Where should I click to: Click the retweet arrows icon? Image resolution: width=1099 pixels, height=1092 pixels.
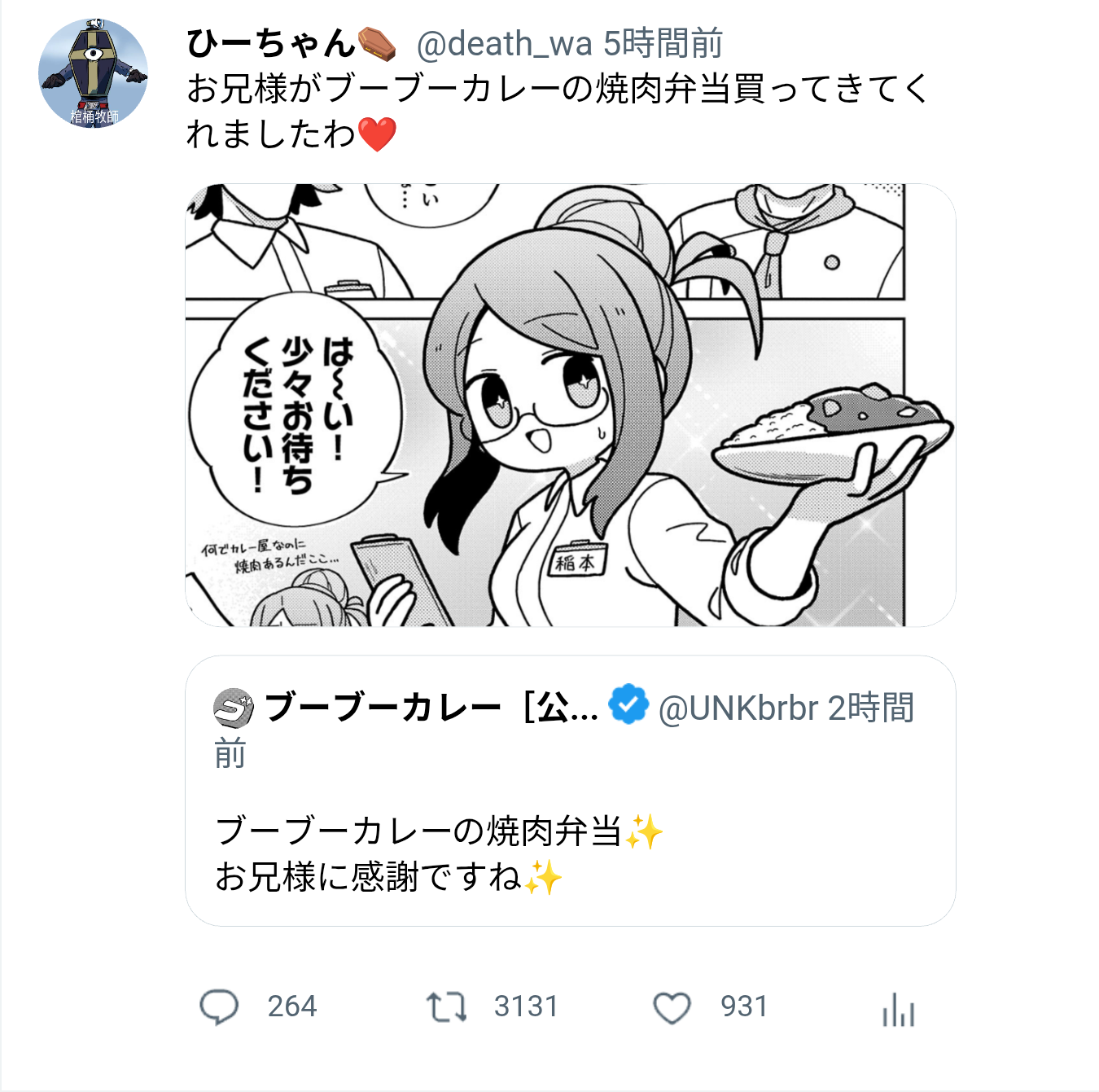(446, 1007)
